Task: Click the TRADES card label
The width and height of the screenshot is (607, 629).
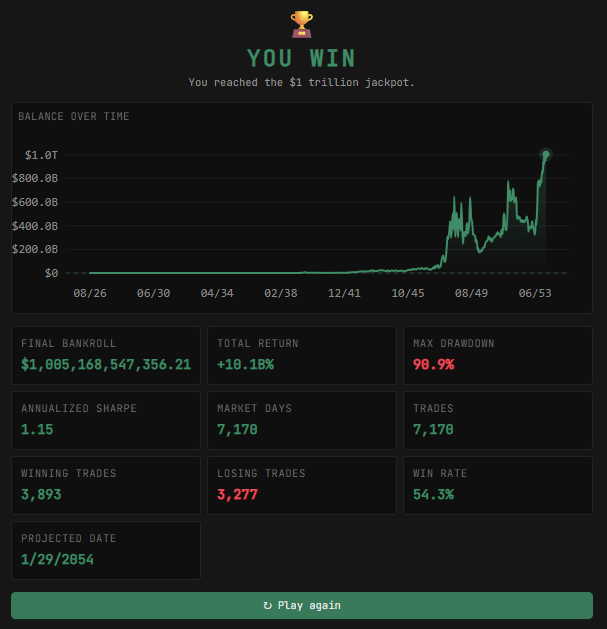Action: [433, 408]
